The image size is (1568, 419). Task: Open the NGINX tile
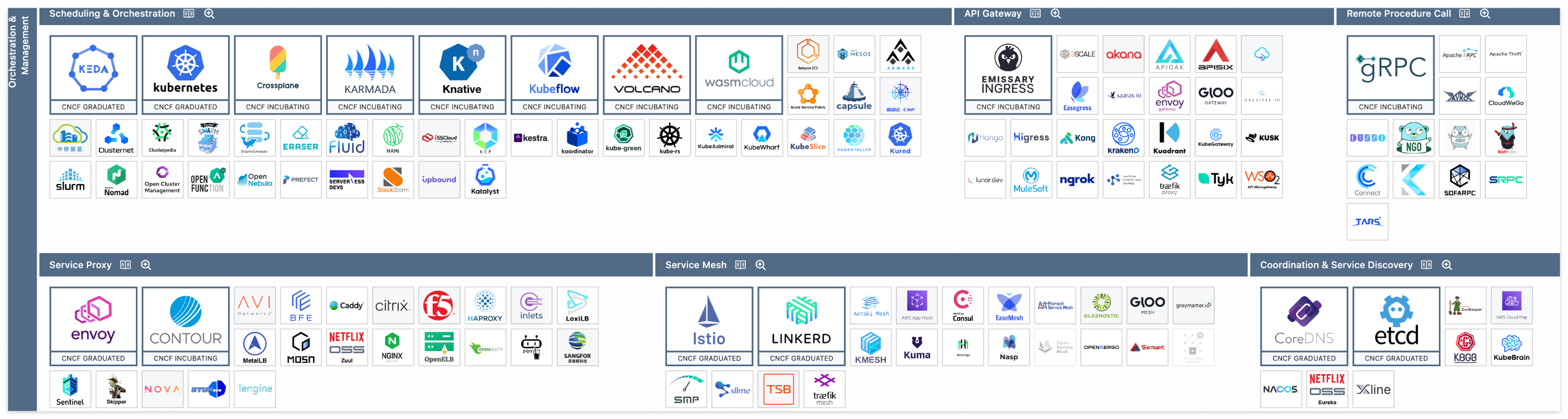tap(393, 348)
